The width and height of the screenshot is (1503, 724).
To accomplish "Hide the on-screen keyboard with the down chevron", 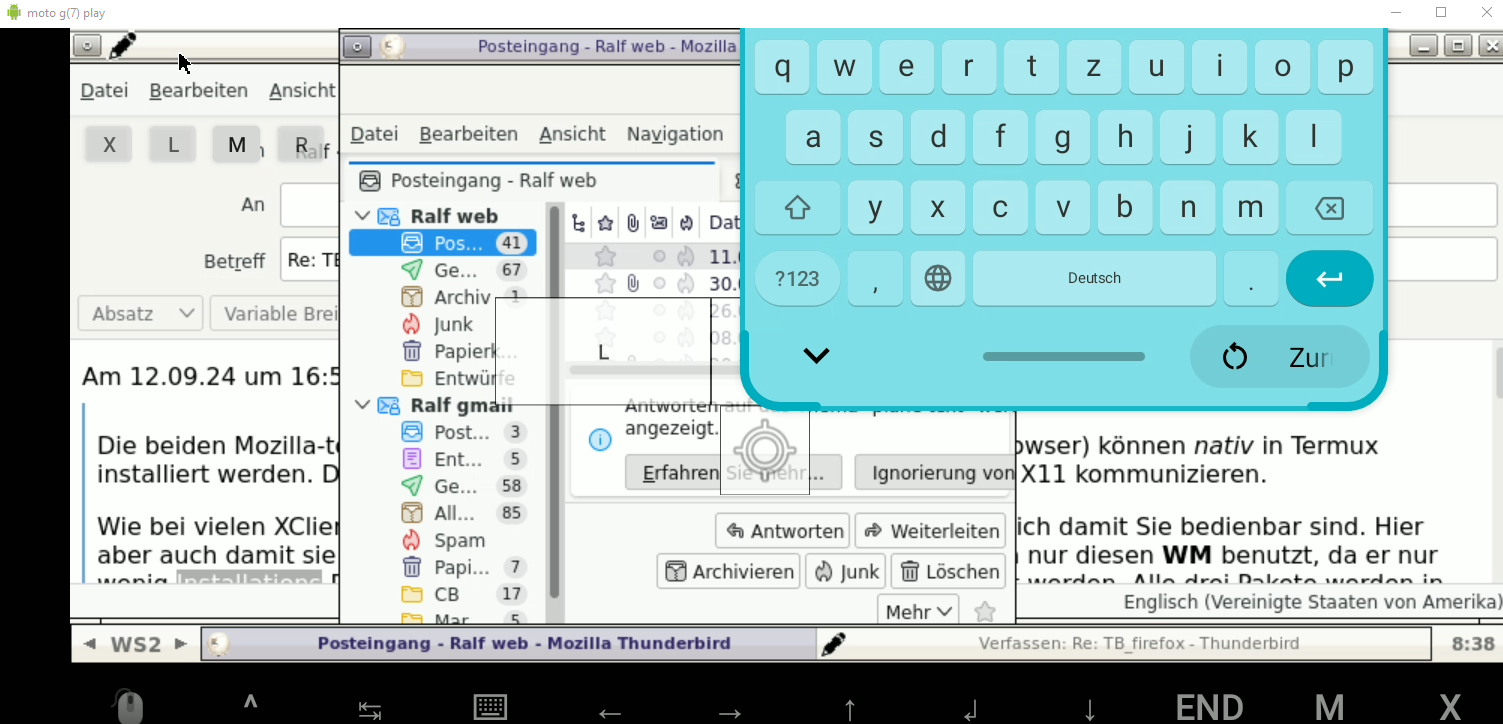I will tap(816, 356).
